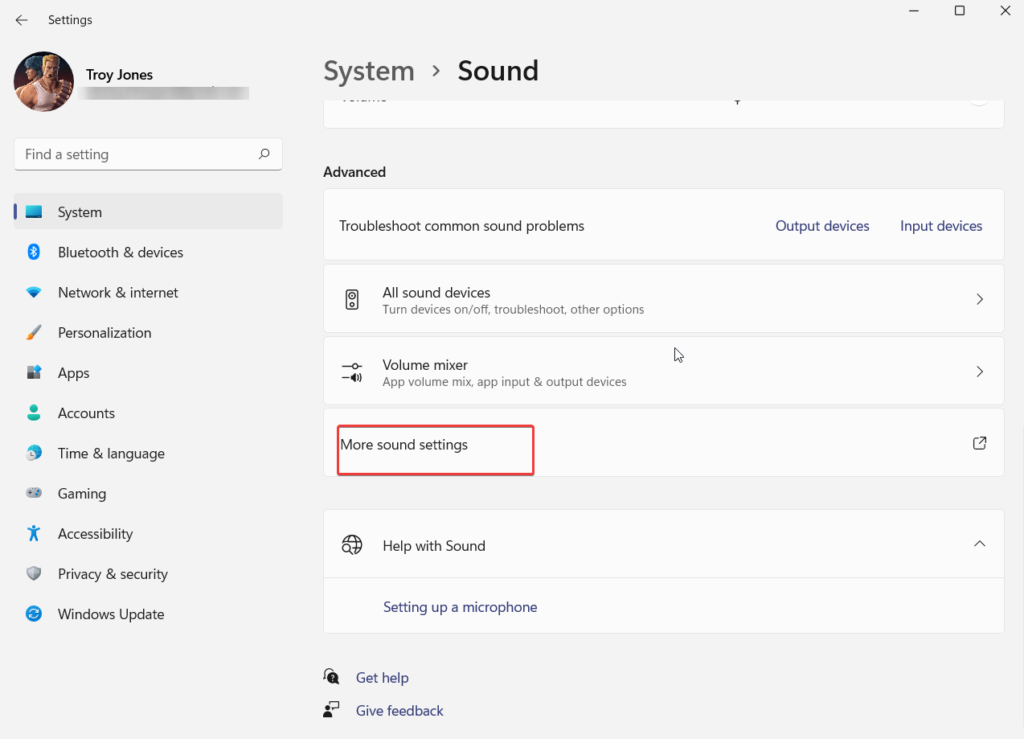The width and height of the screenshot is (1024, 739).
Task: Open Setting up a microphone link
Action: coord(460,607)
